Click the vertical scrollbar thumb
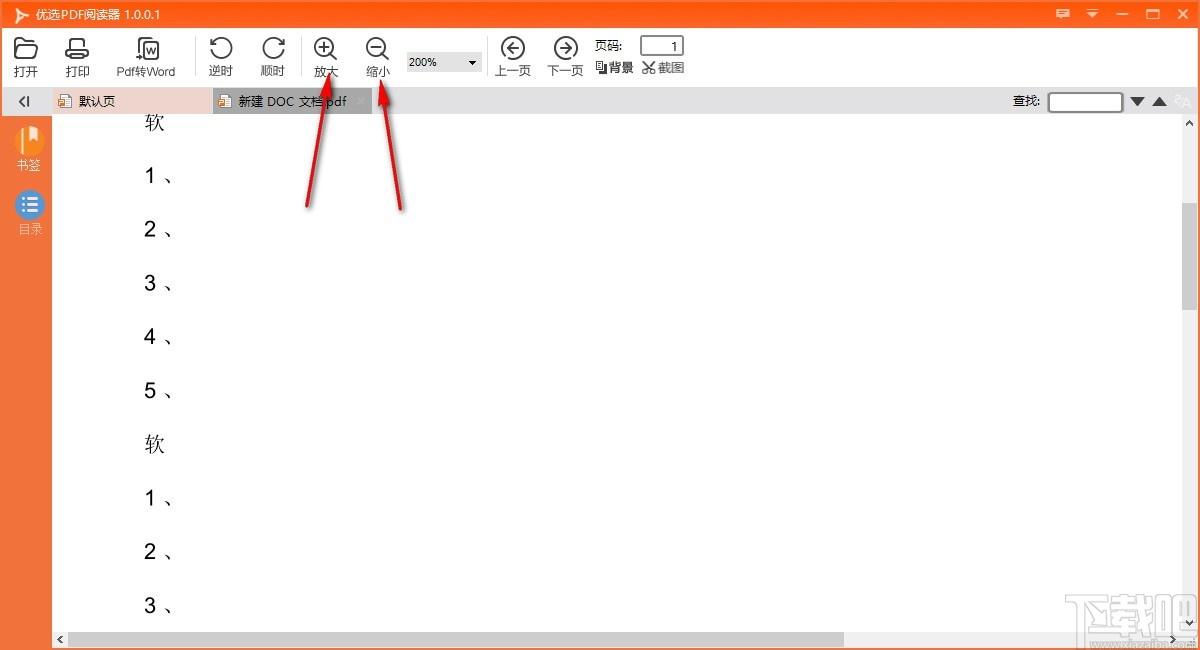The image size is (1200, 650). [x=1189, y=256]
